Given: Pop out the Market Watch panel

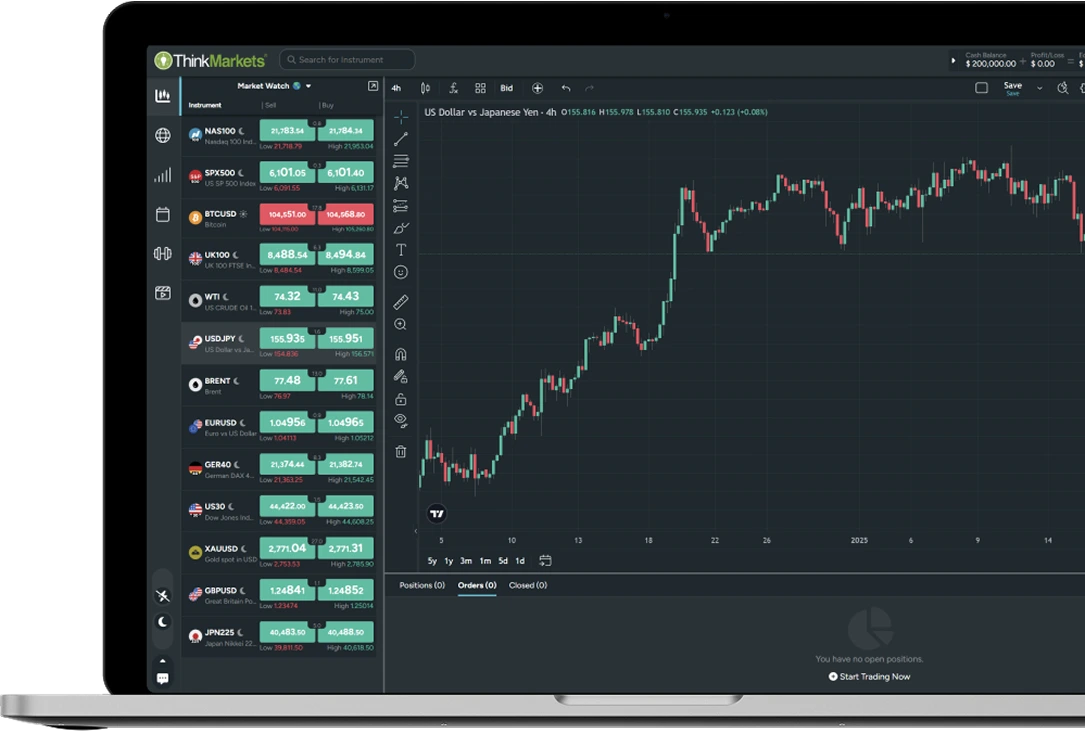Looking at the screenshot, I should point(373,86).
